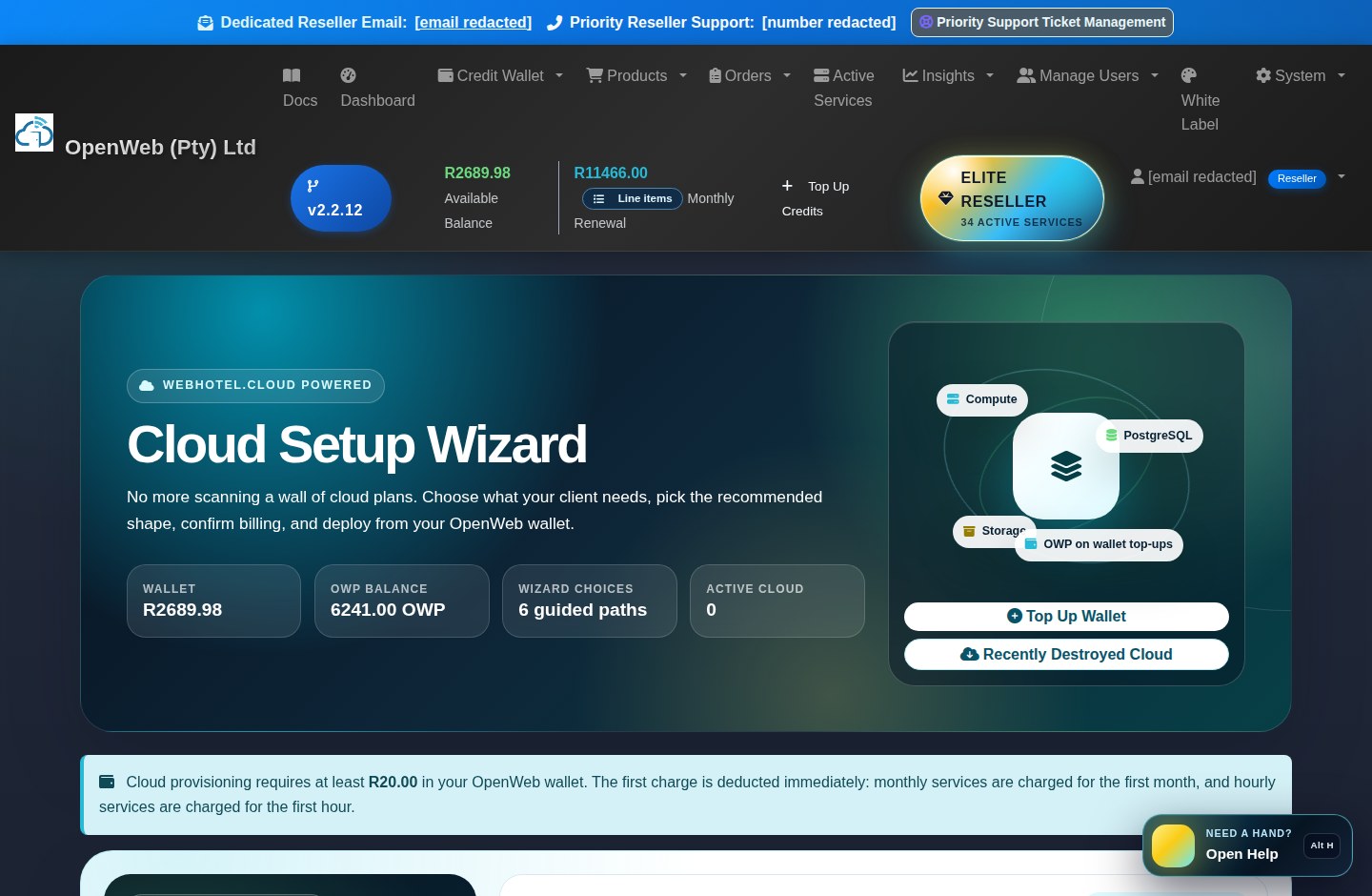Viewport: 1372px width, 896px height.
Task: Click the R20.00 minimum amount text
Action: click(393, 782)
